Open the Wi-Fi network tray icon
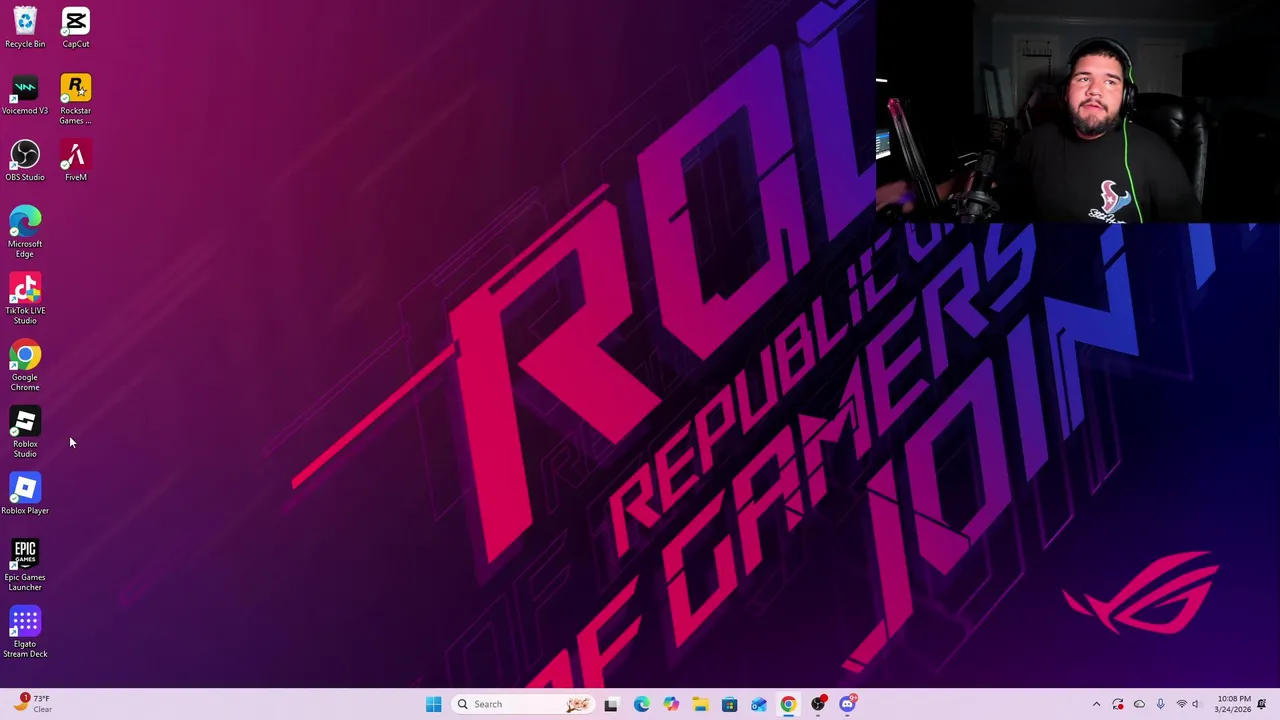 (1181, 704)
